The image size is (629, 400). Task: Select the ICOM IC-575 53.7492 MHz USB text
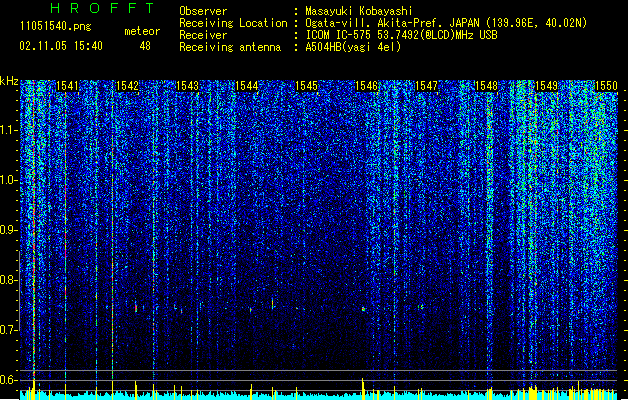[x=401, y=35]
